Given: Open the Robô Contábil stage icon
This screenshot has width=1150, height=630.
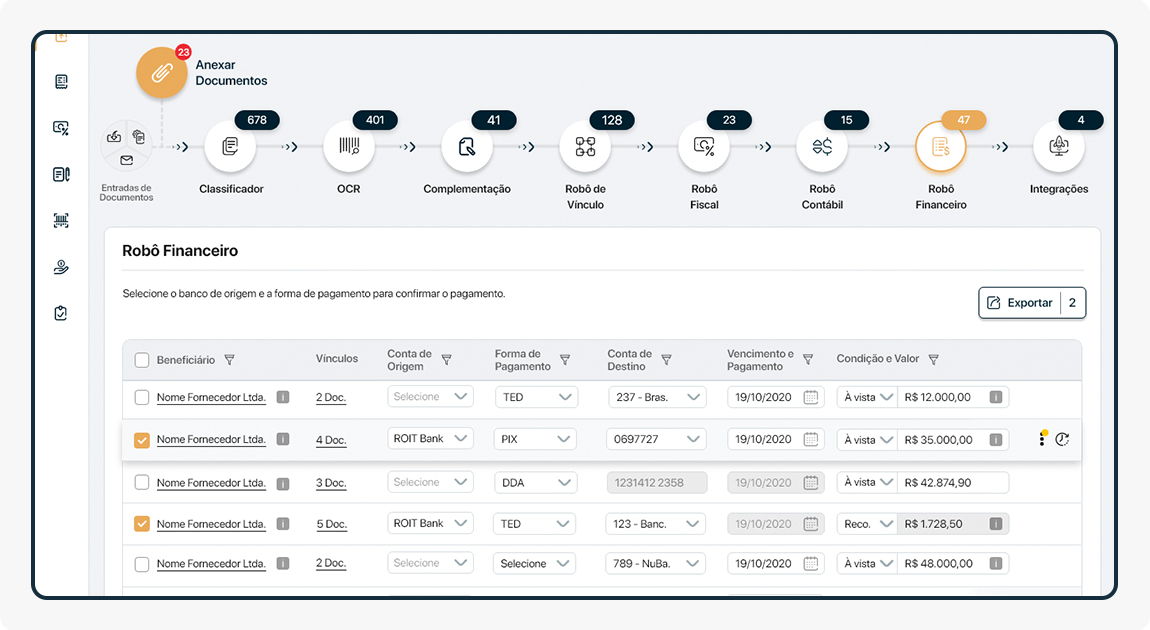Looking at the screenshot, I should pyautogui.click(x=822, y=147).
